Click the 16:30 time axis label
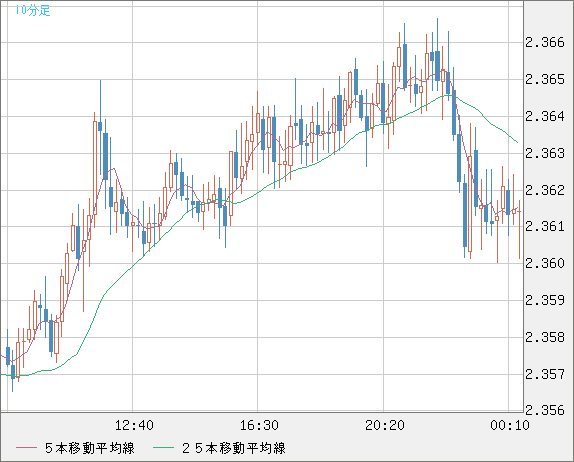Image resolution: width=574 pixels, height=462 pixels. (259, 425)
